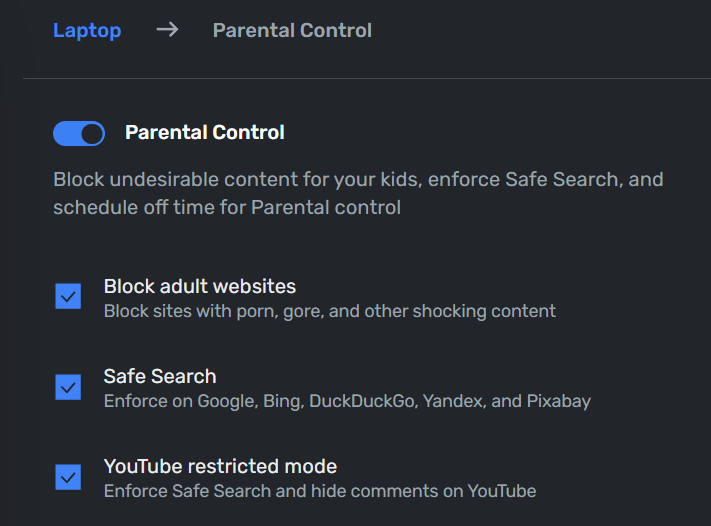Image resolution: width=711 pixels, height=526 pixels.
Task: Disable the Safe Search checkbox
Action: click(68, 386)
